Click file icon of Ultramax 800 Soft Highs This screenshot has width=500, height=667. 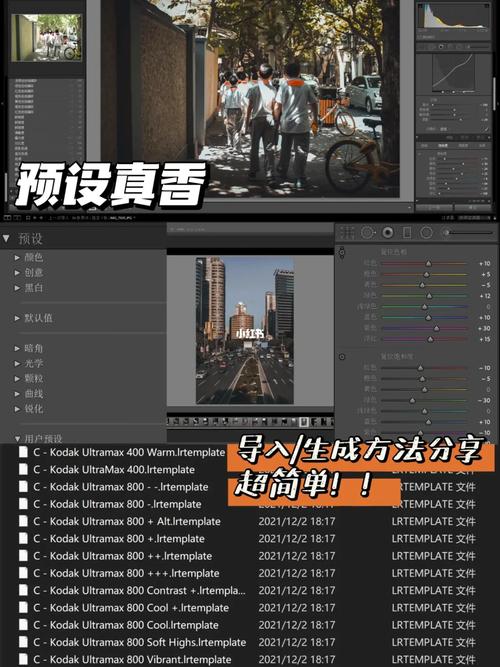[24, 642]
